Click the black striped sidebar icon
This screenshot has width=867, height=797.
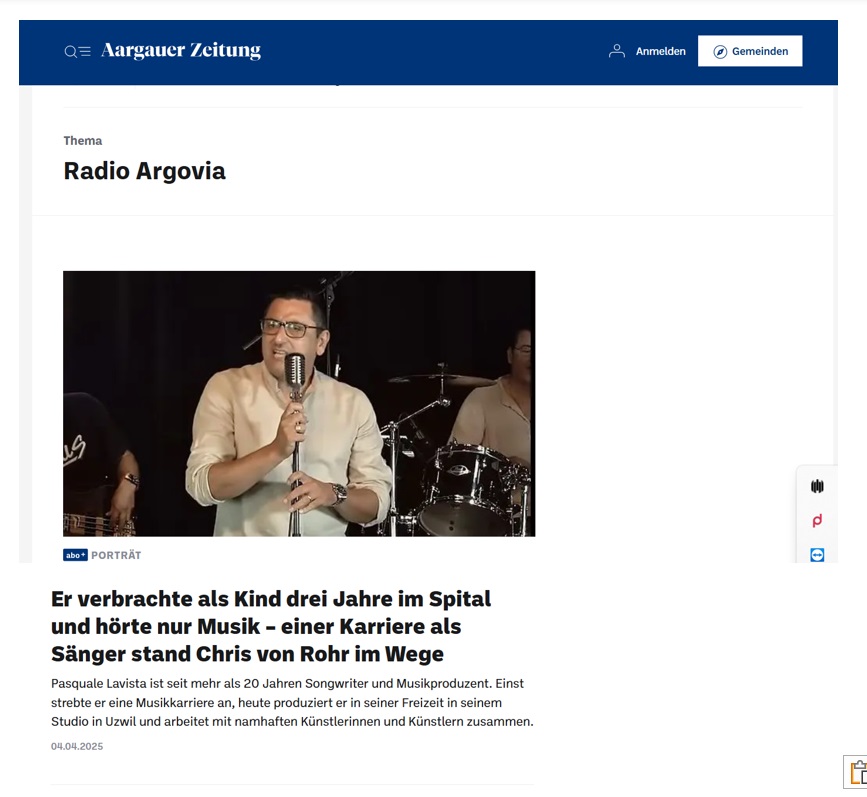click(817, 486)
